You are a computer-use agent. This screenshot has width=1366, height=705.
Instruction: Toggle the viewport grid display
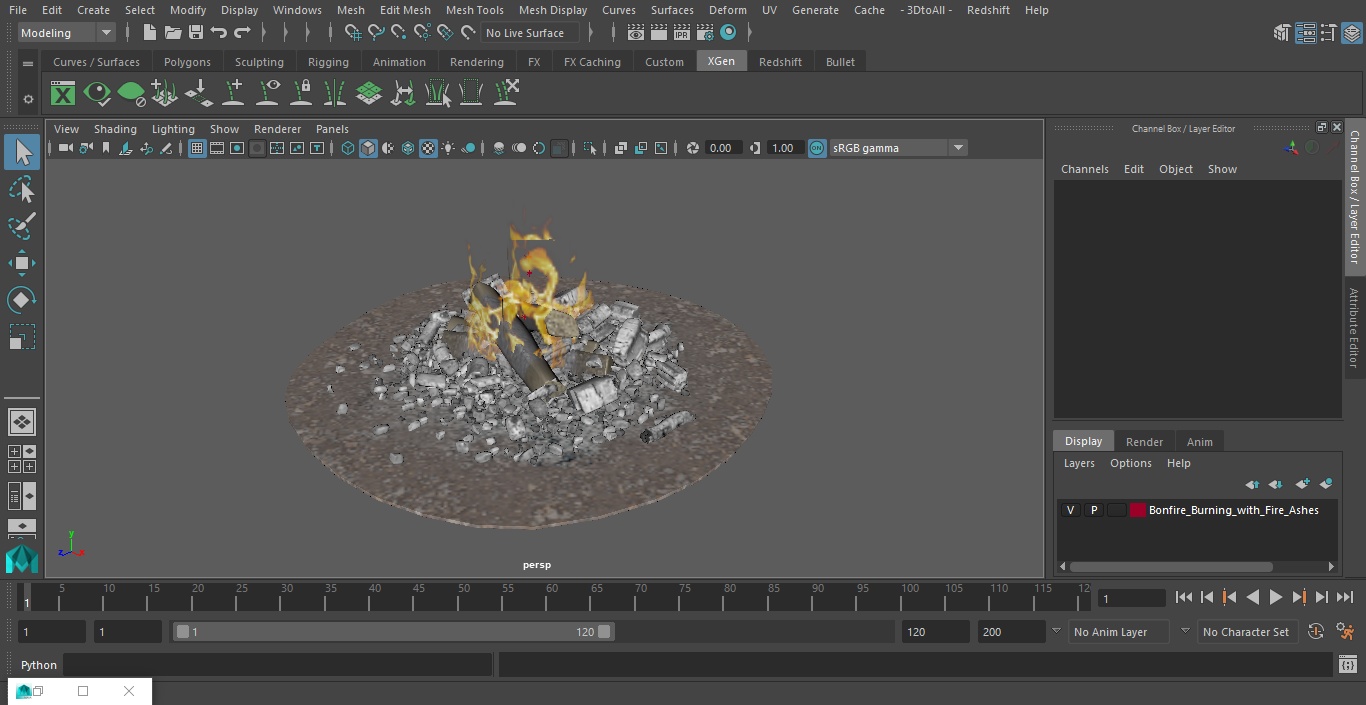click(197, 148)
